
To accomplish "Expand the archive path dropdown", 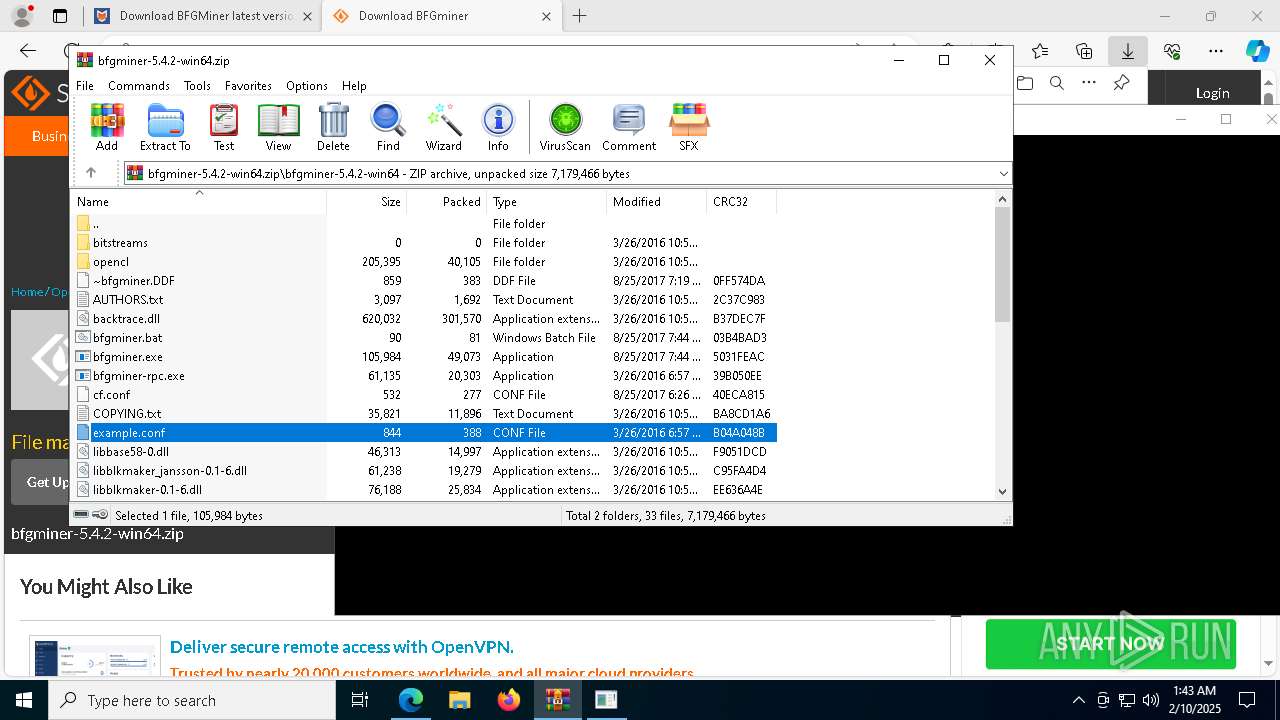I will (x=1003, y=173).
